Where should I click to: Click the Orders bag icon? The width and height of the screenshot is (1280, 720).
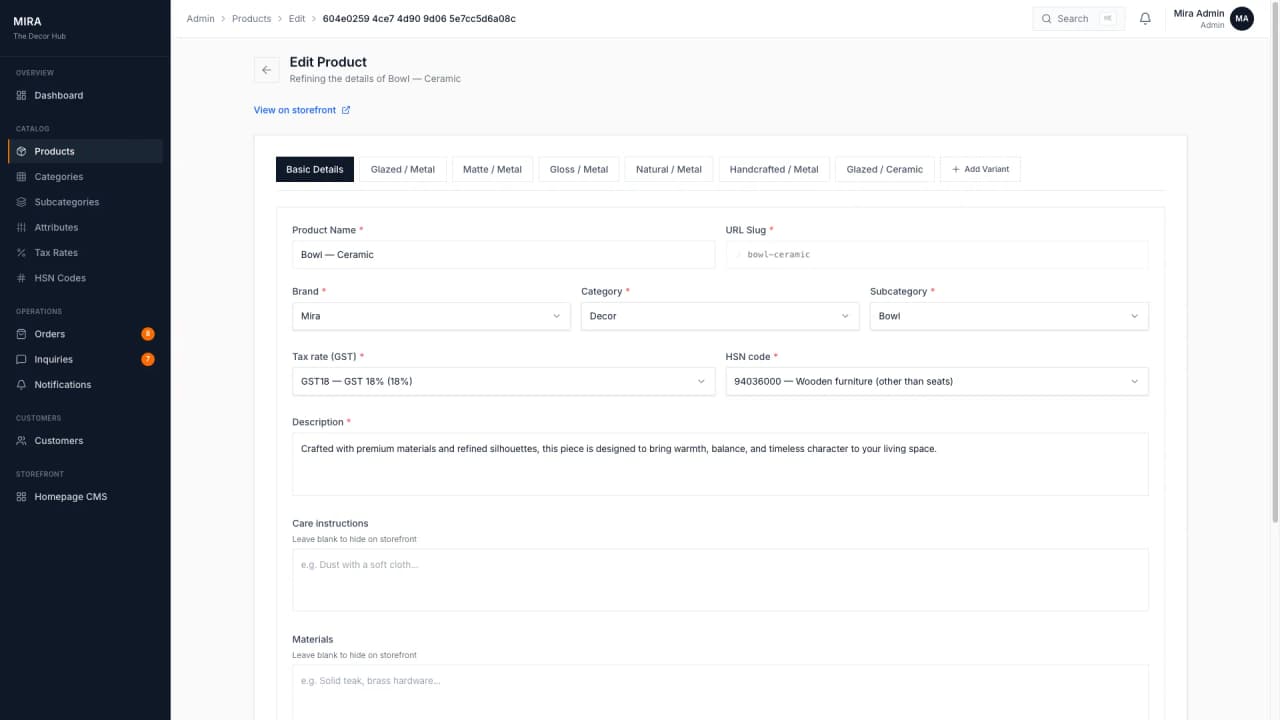pyautogui.click(x=22, y=334)
